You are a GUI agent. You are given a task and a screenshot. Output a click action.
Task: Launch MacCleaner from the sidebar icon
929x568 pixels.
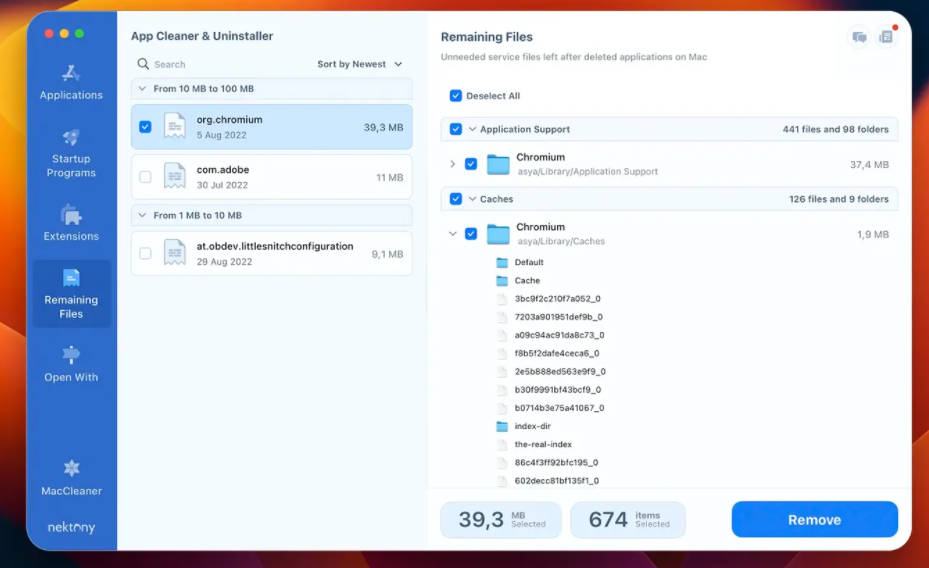71,468
